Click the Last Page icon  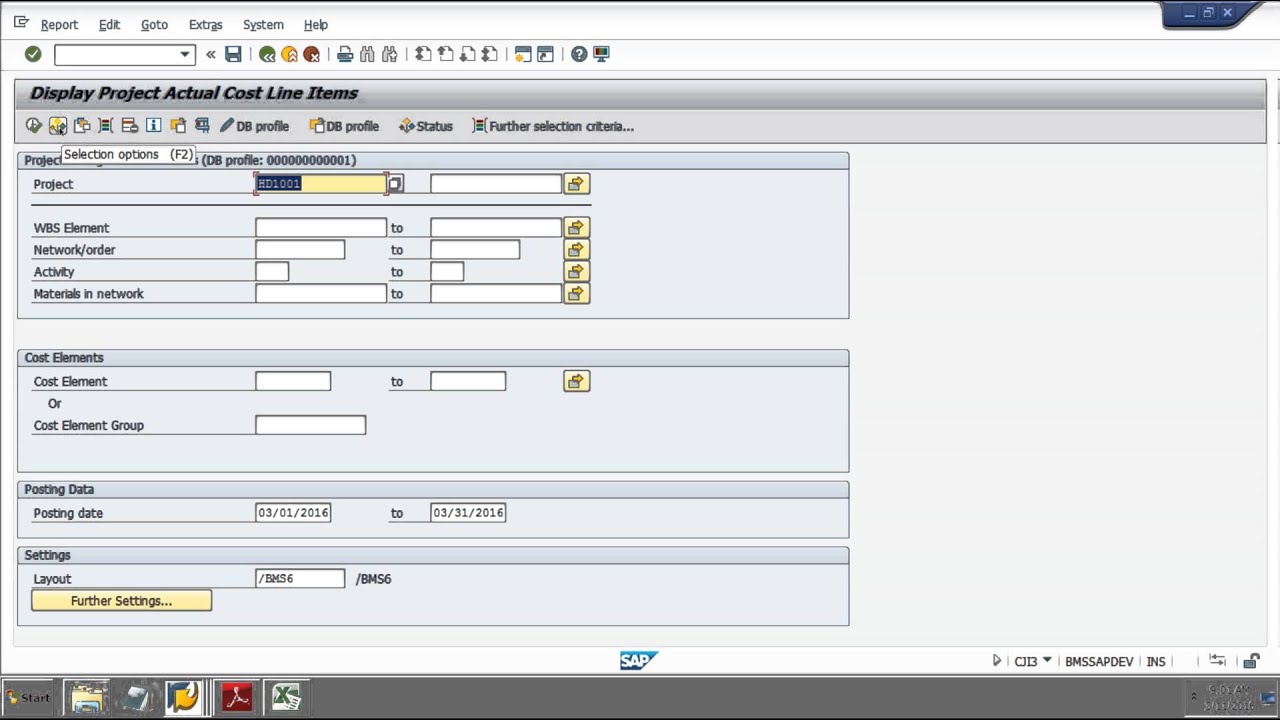point(489,54)
